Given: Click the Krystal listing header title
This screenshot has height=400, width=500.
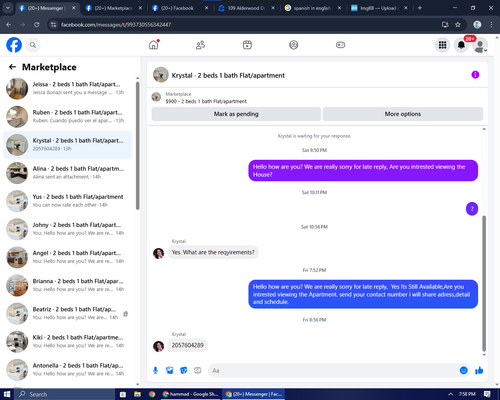Looking at the screenshot, I should [x=228, y=75].
